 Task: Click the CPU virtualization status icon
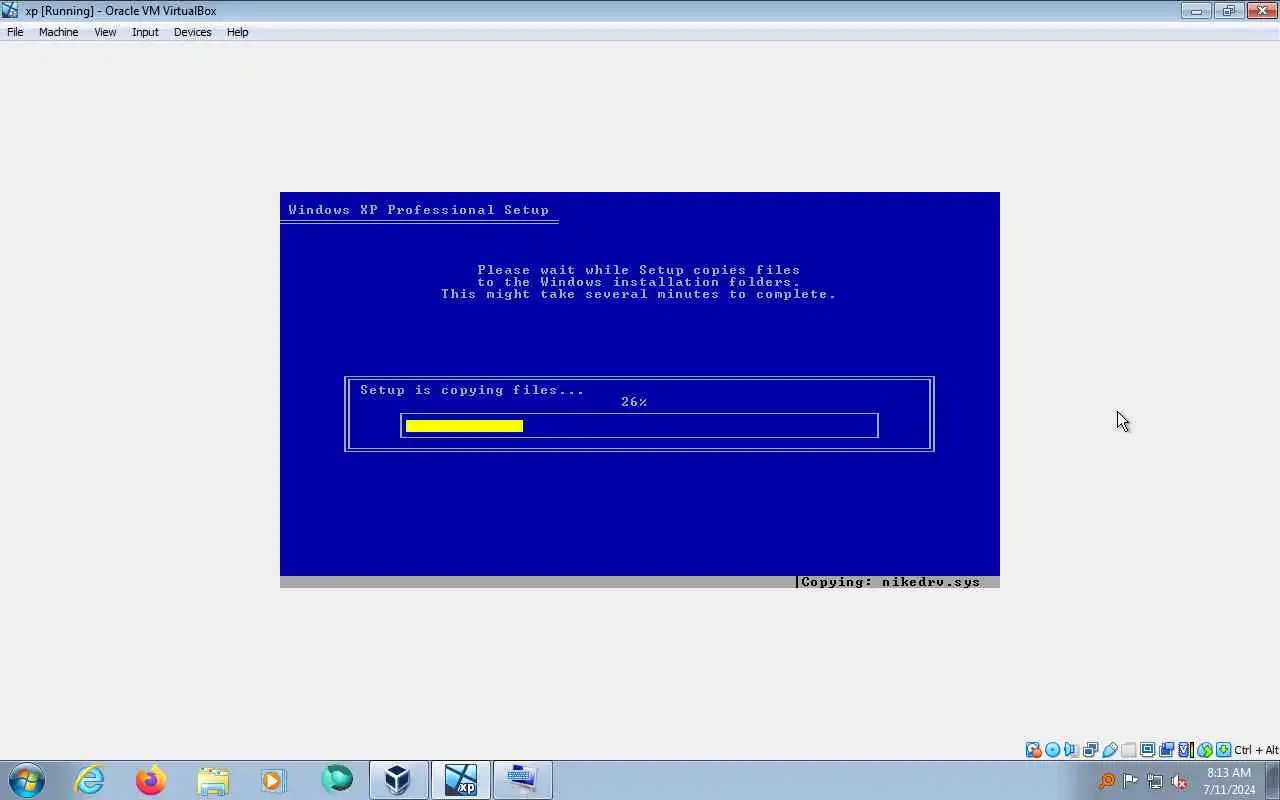point(1186,750)
